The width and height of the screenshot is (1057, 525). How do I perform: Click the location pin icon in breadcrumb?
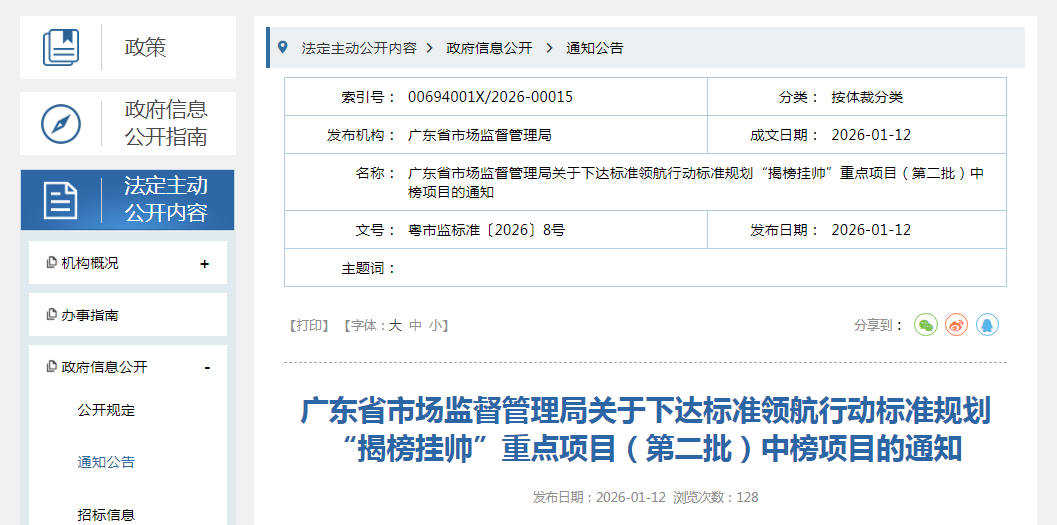(283, 47)
